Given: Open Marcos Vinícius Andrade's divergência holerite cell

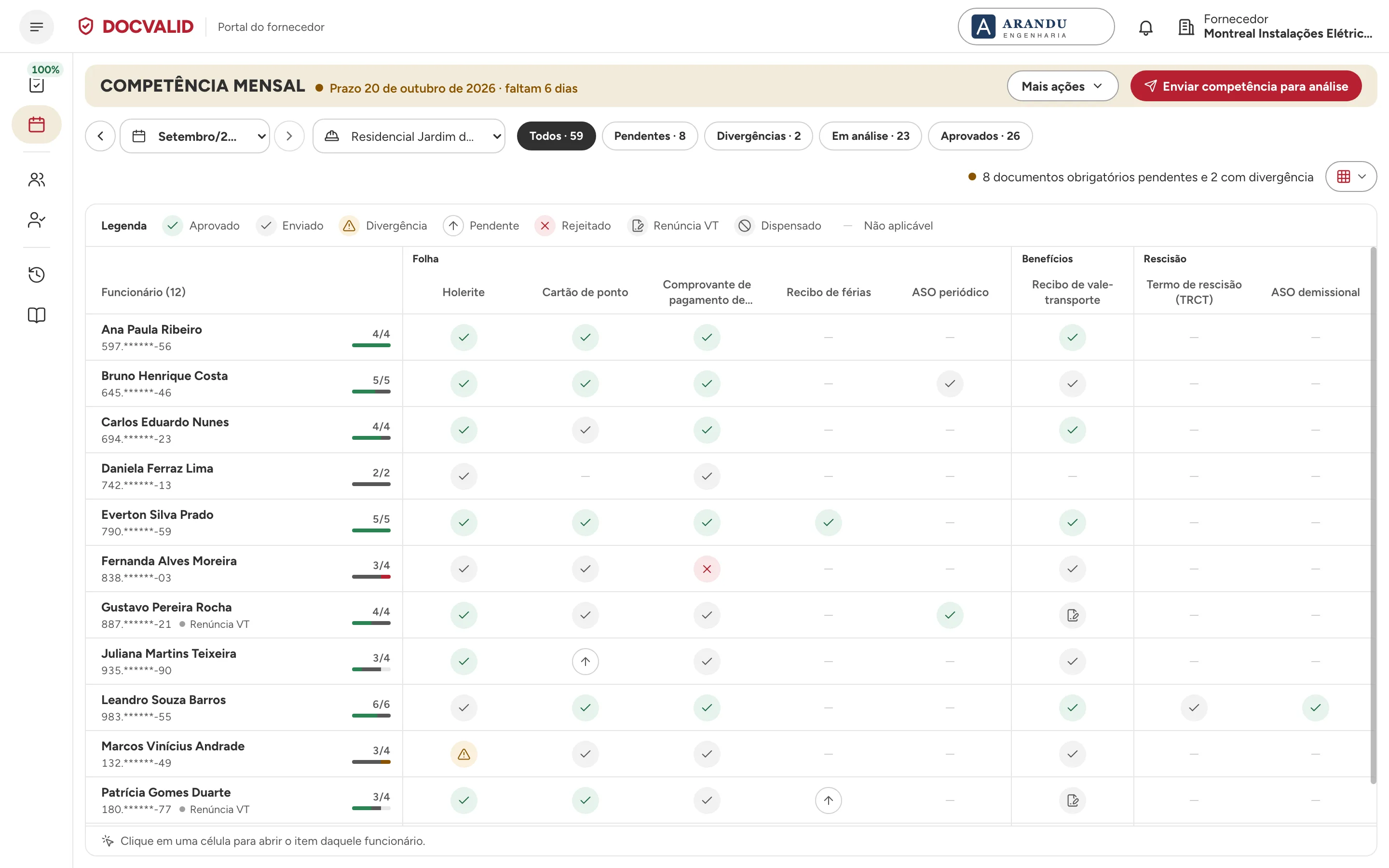Looking at the screenshot, I should (464, 754).
